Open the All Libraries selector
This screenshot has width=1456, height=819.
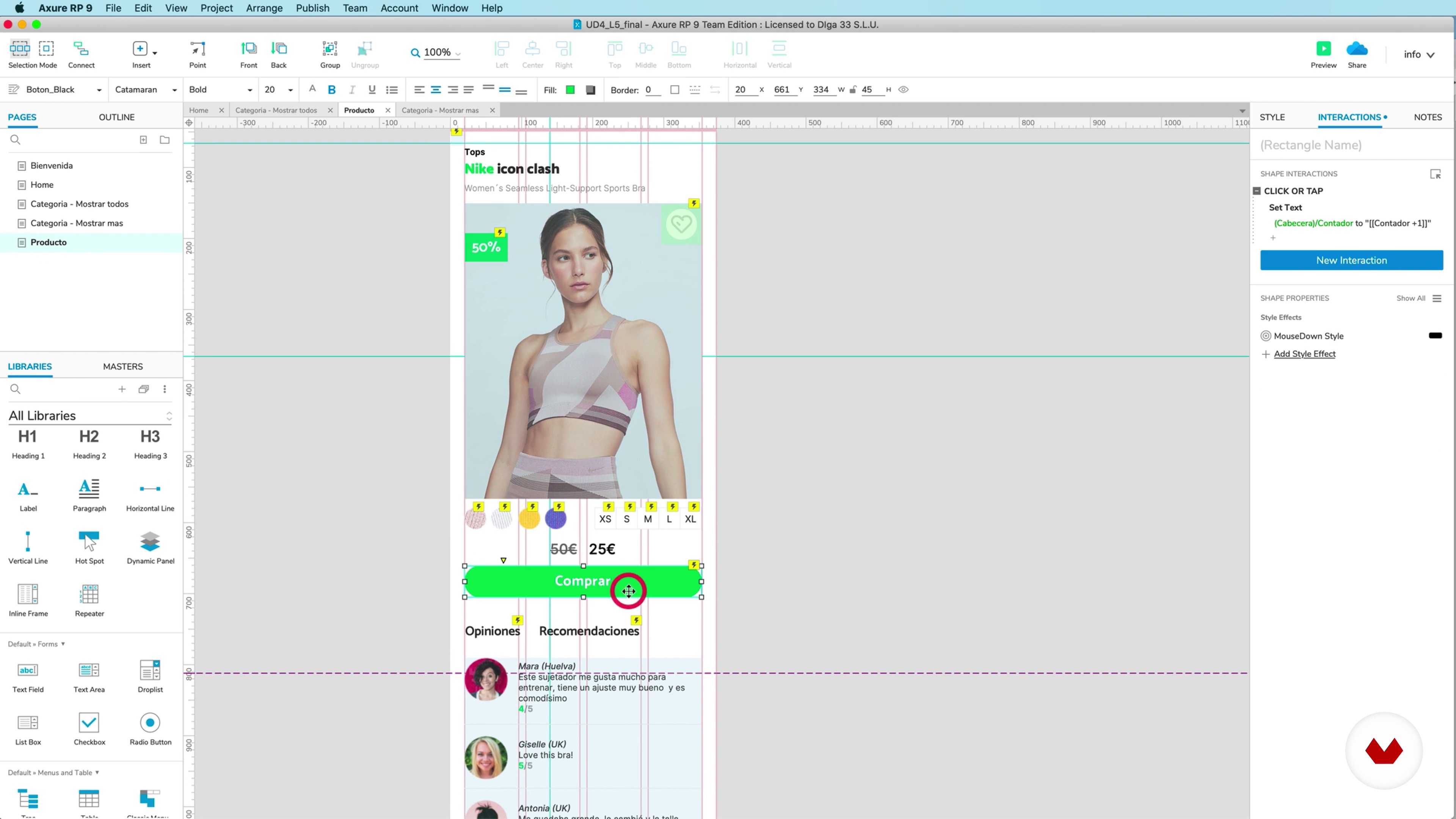[91, 416]
